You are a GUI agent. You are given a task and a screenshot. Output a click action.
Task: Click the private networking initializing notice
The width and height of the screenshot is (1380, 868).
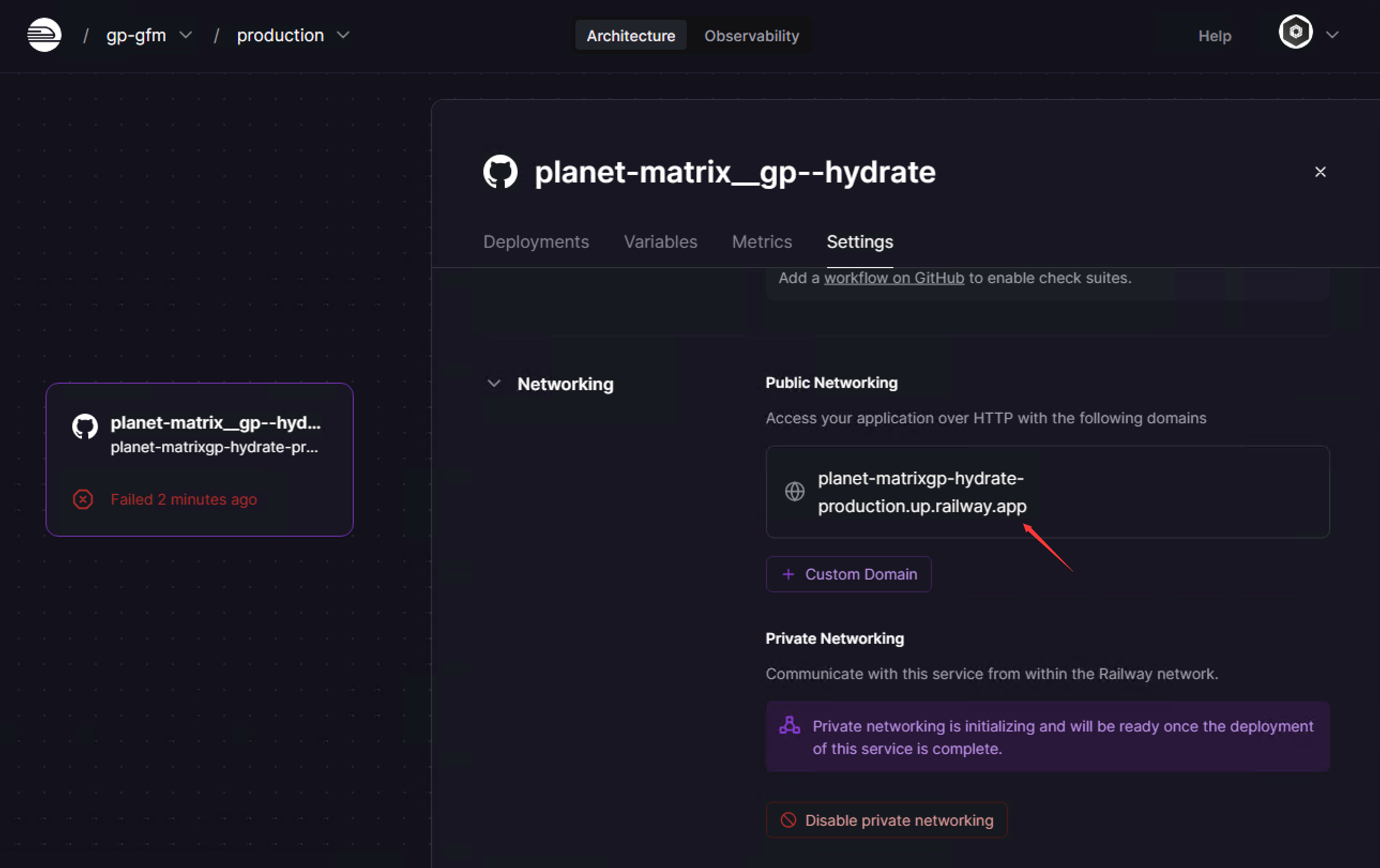pyautogui.click(x=1048, y=737)
